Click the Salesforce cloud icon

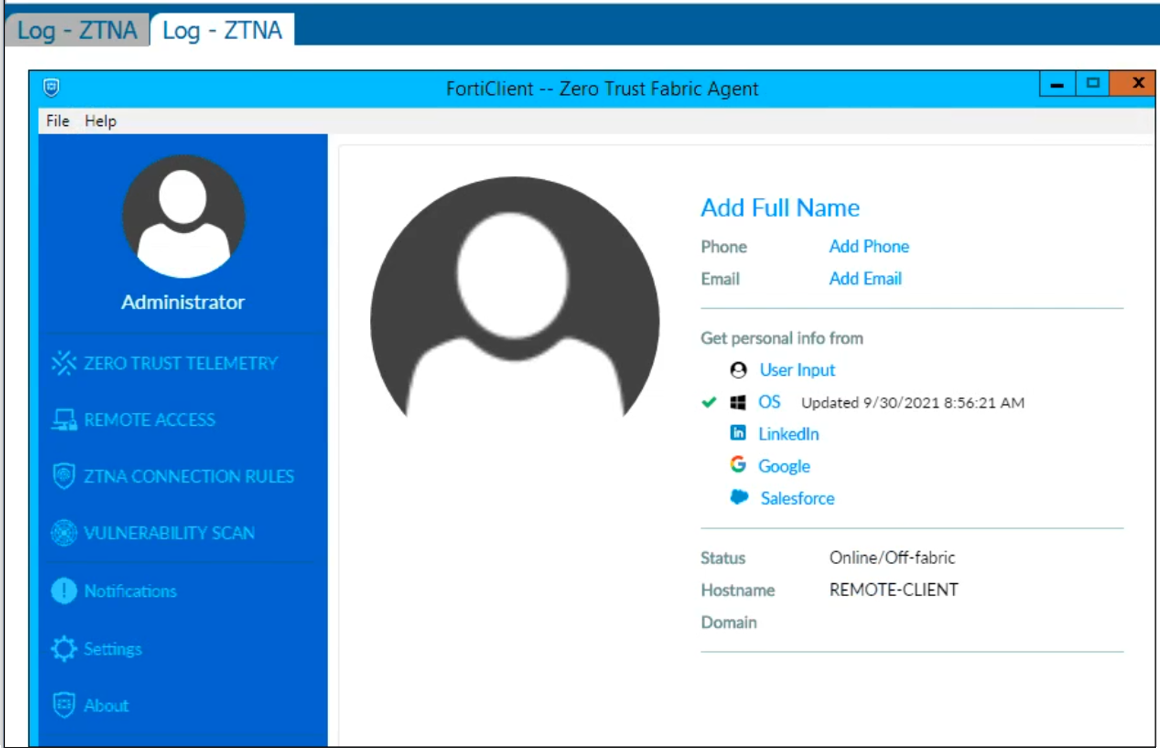(x=739, y=497)
